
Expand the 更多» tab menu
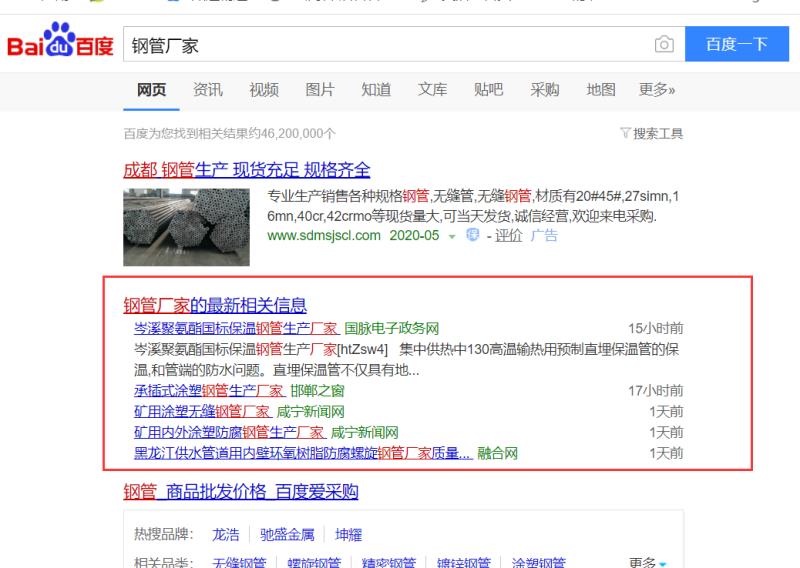point(657,90)
